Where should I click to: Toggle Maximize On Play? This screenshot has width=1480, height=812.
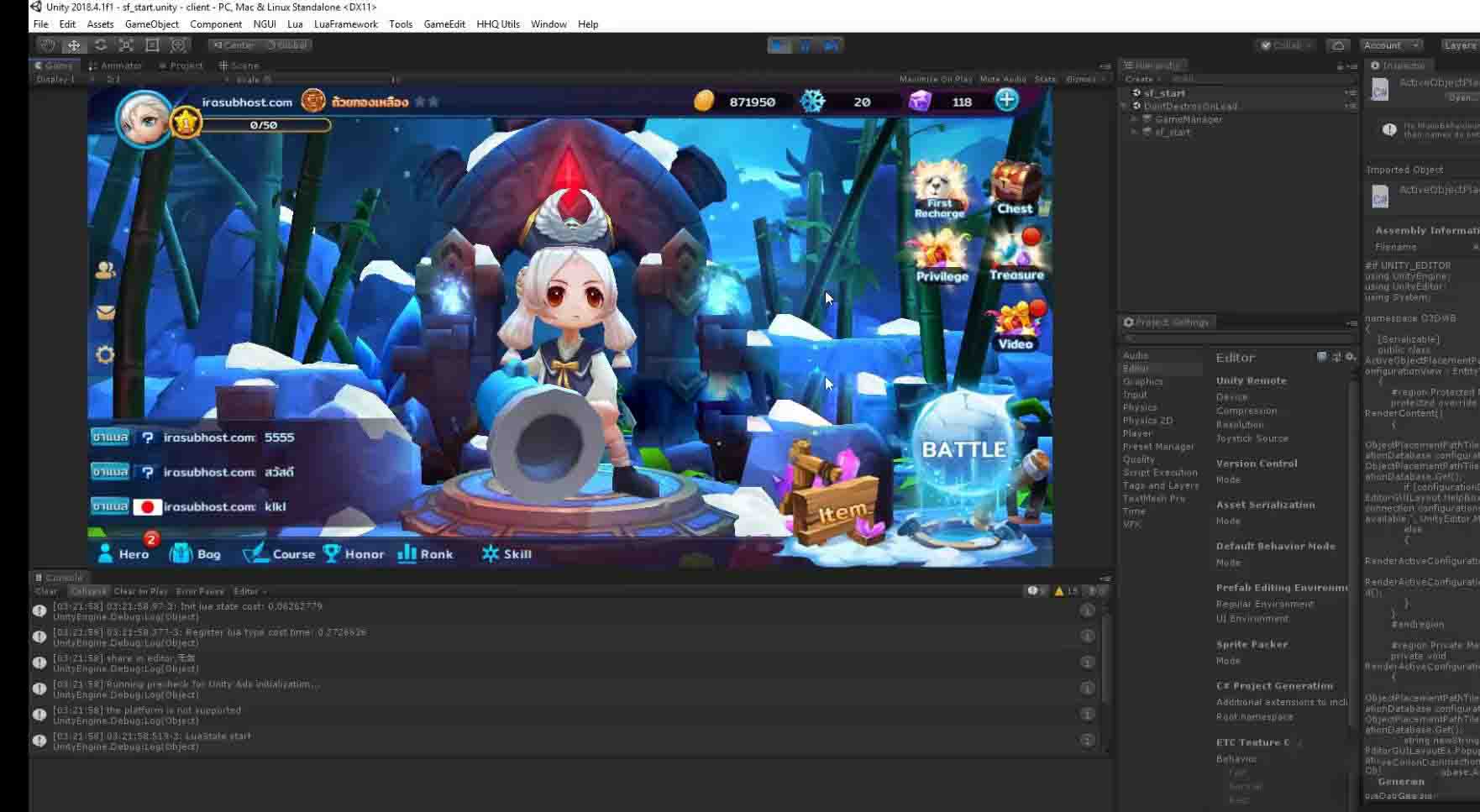[x=935, y=79]
